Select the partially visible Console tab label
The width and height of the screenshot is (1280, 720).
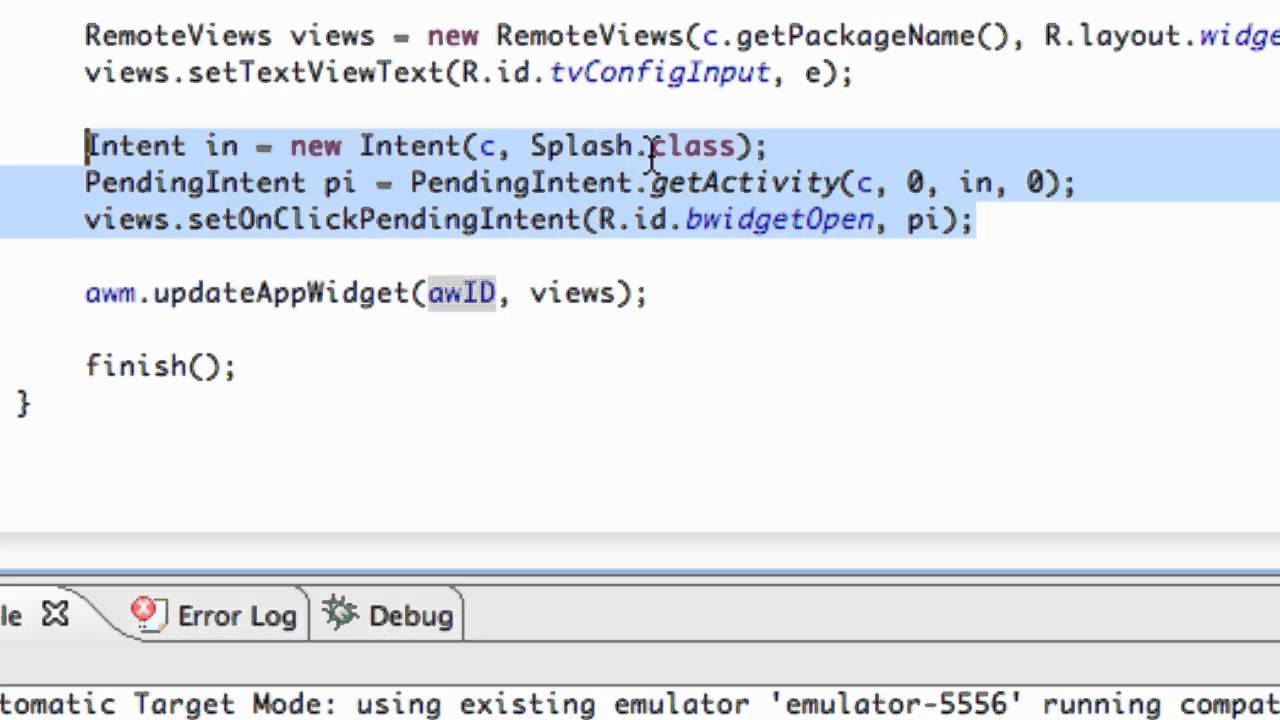[10, 616]
